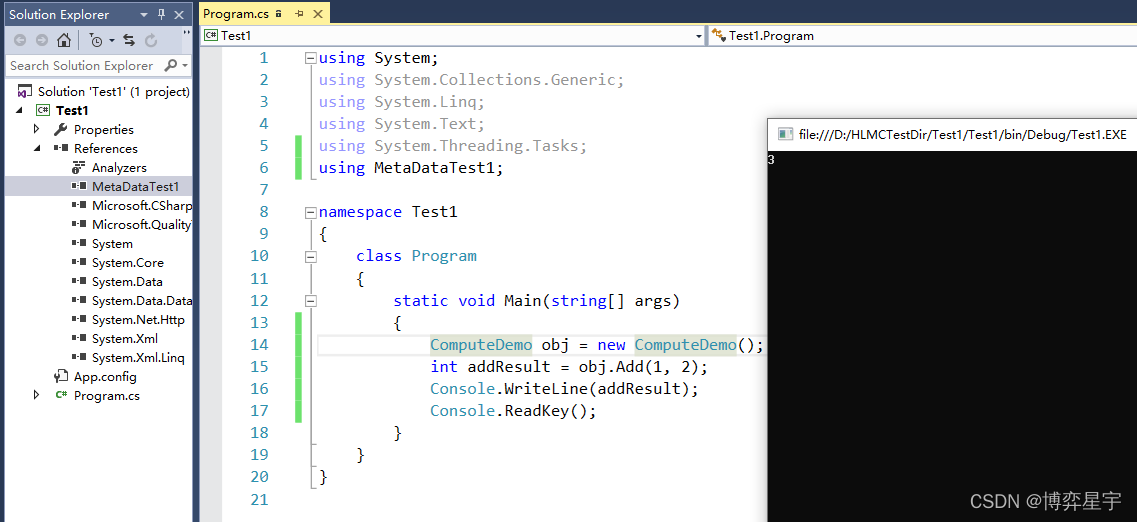Open App.config in Solution Explorer
Image resolution: width=1137 pixels, height=522 pixels.
(104, 376)
